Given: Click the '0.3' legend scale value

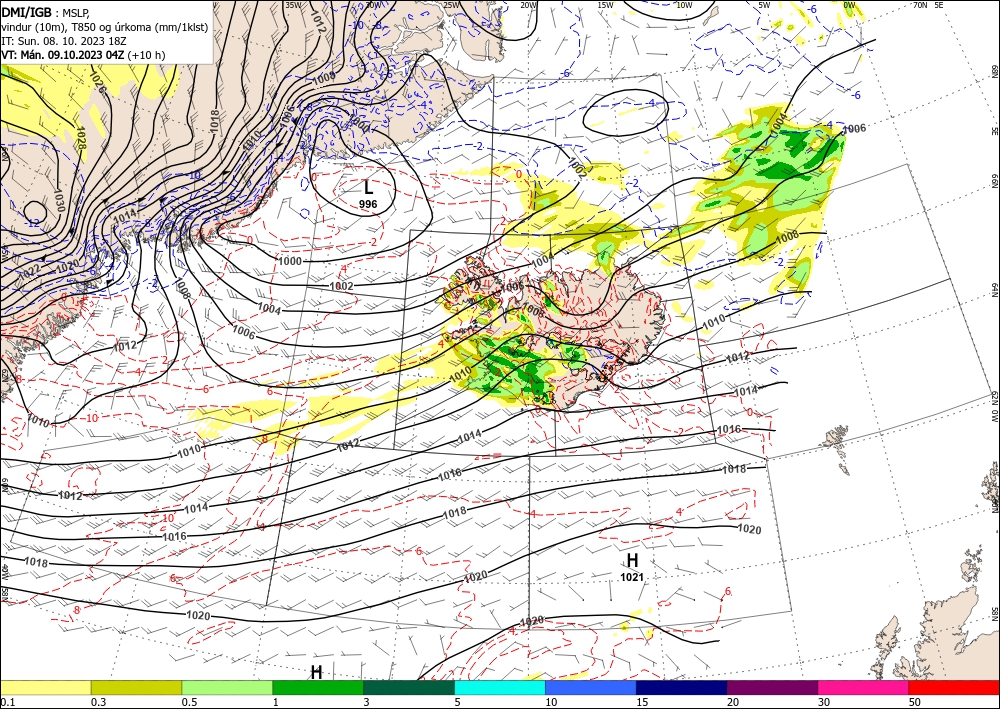Looking at the screenshot, I should pyautogui.click(x=98, y=702).
